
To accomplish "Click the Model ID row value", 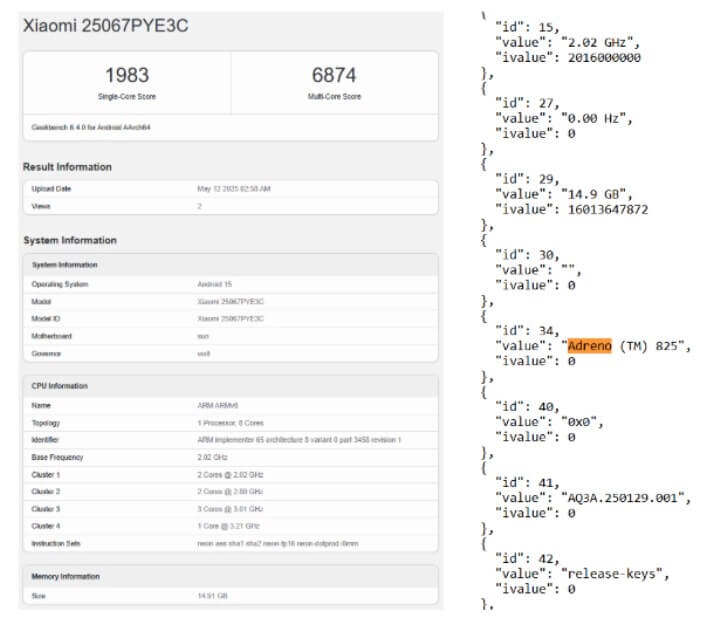I will [x=230, y=318].
